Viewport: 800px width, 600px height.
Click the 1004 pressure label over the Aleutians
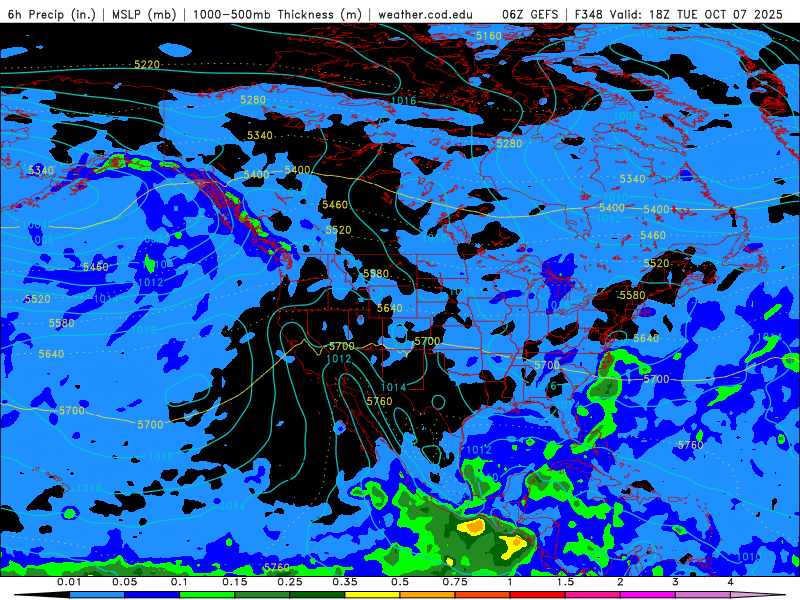(x=35, y=225)
